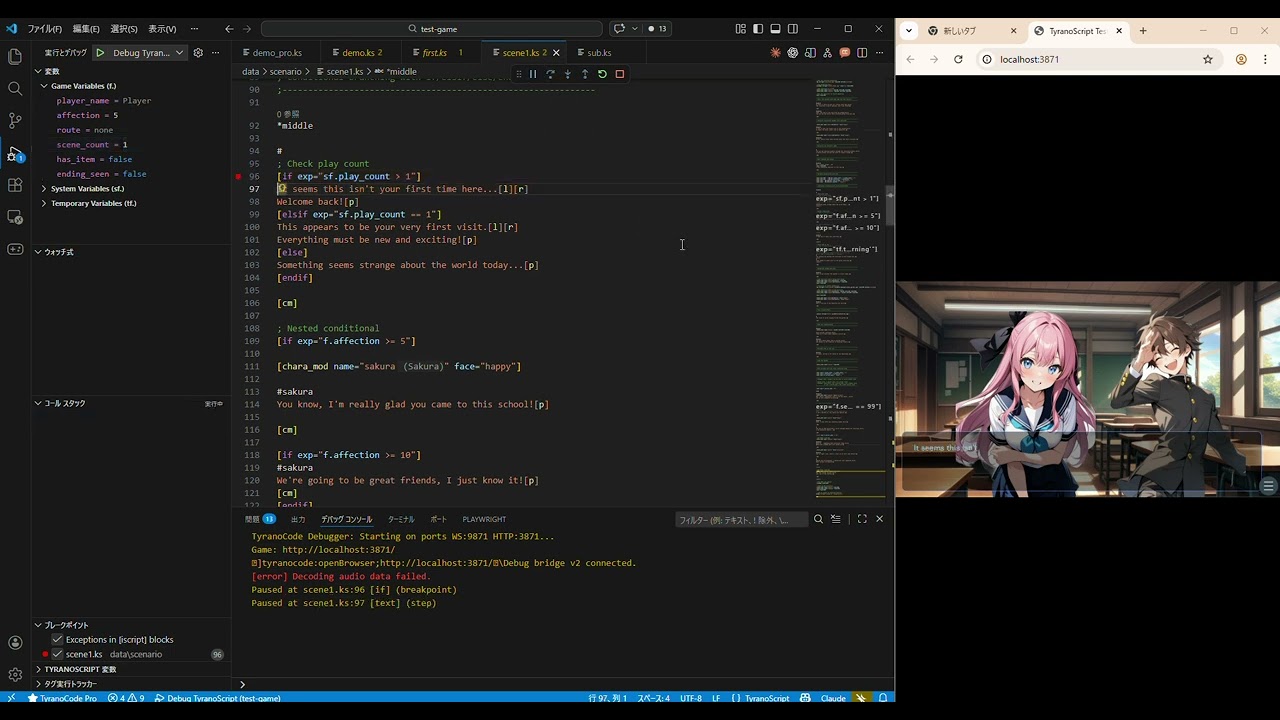Screen dimensions: 1280x720
Task: Bookmark this page with the star icon
Action: coord(1208,59)
